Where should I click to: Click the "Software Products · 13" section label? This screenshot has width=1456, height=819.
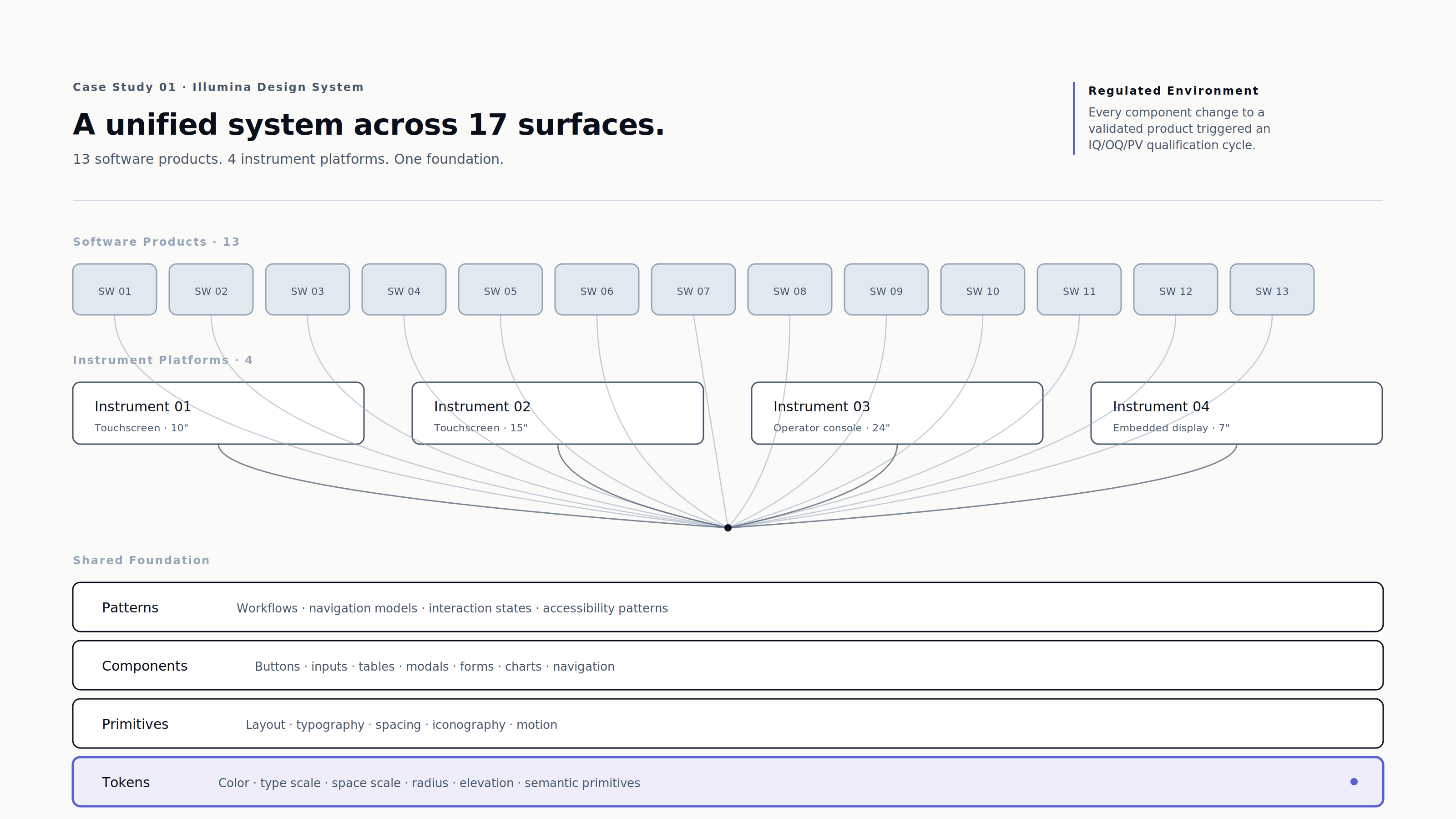click(x=157, y=242)
